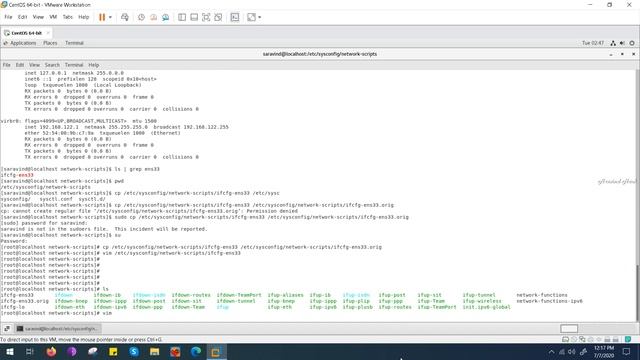Screen dimensions: 640x360
Task: Open VMware View menu
Action: [38, 17]
